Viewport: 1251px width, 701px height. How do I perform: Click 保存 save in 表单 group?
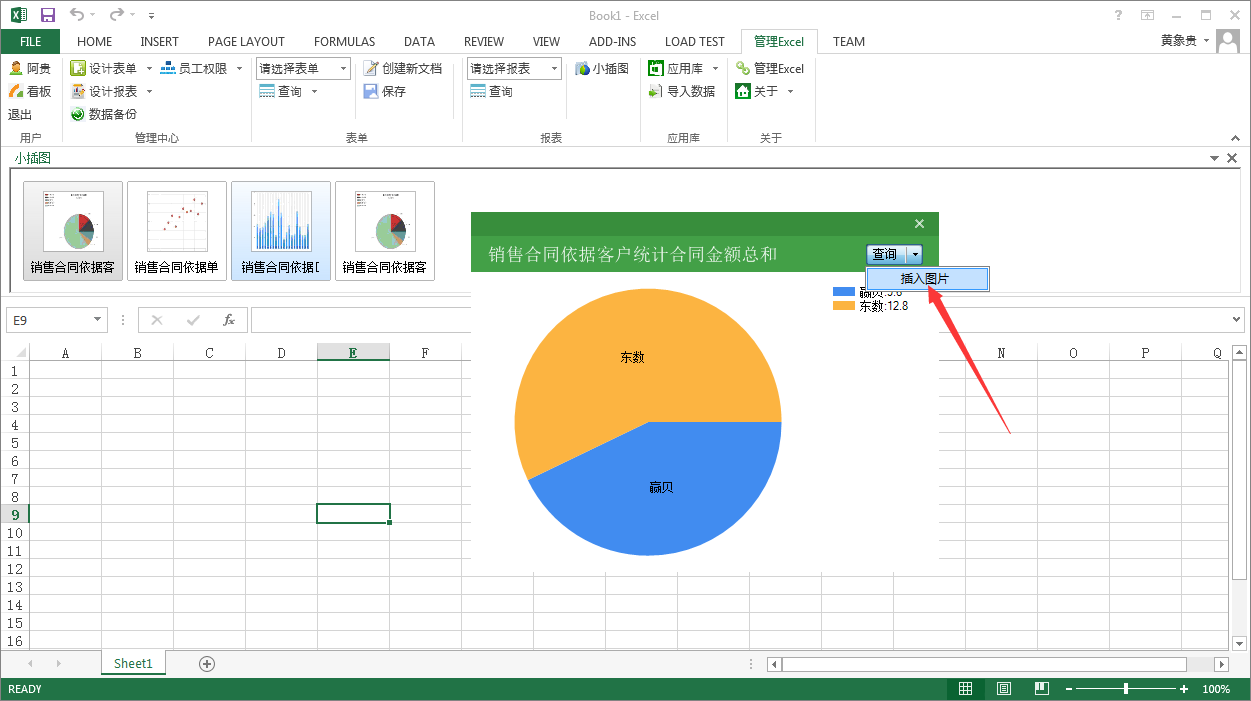pos(384,91)
